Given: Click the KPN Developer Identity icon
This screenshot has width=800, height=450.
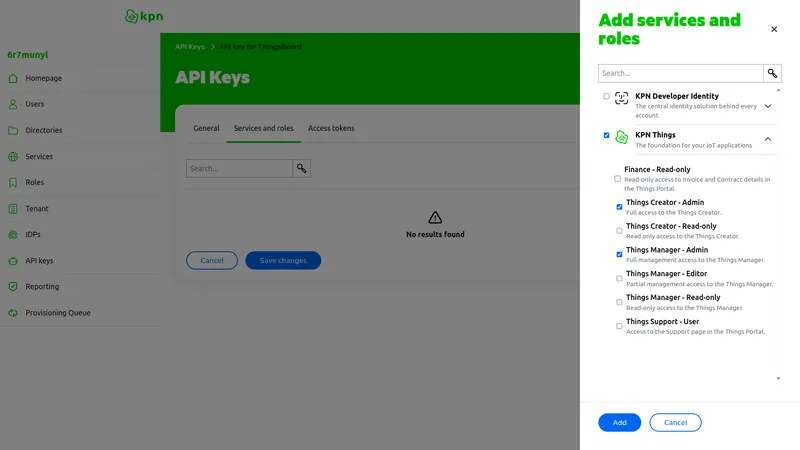Looking at the screenshot, I should click(621, 98).
